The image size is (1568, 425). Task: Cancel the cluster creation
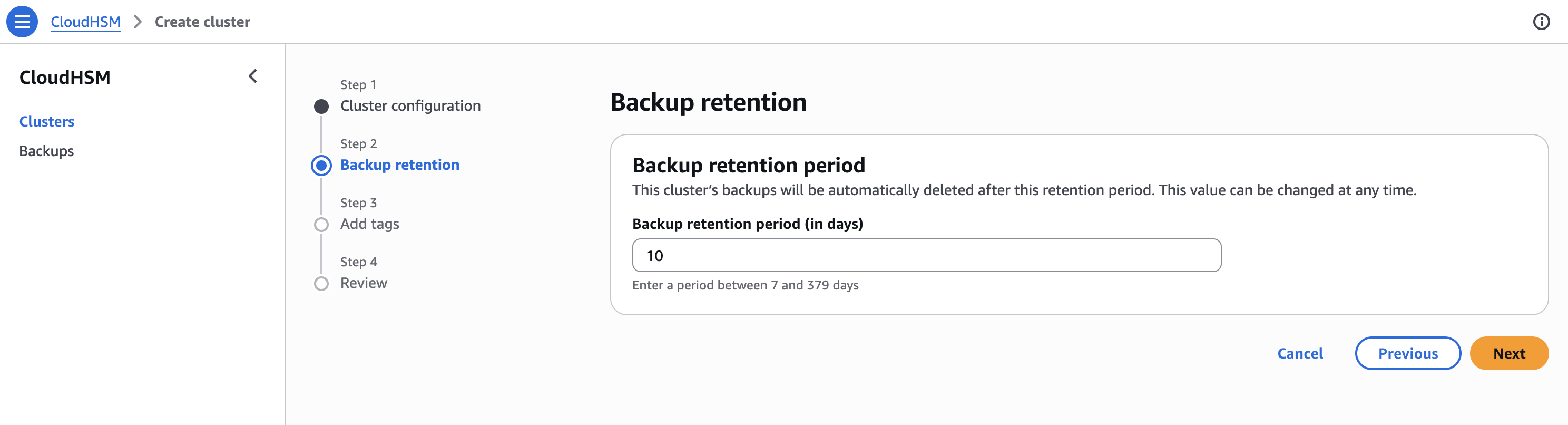1300,353
